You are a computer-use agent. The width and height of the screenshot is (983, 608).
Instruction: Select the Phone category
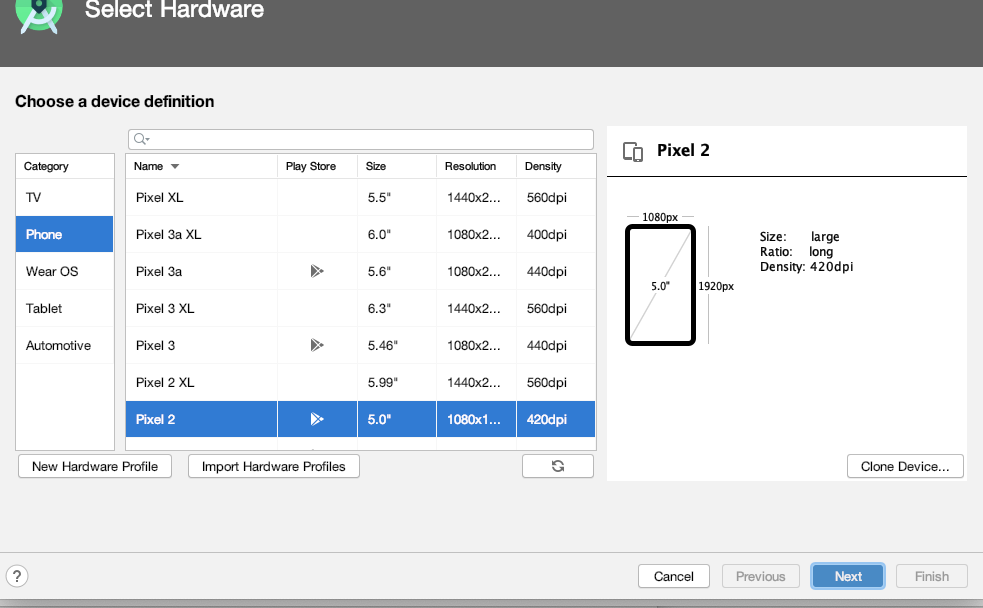point(65,234)
